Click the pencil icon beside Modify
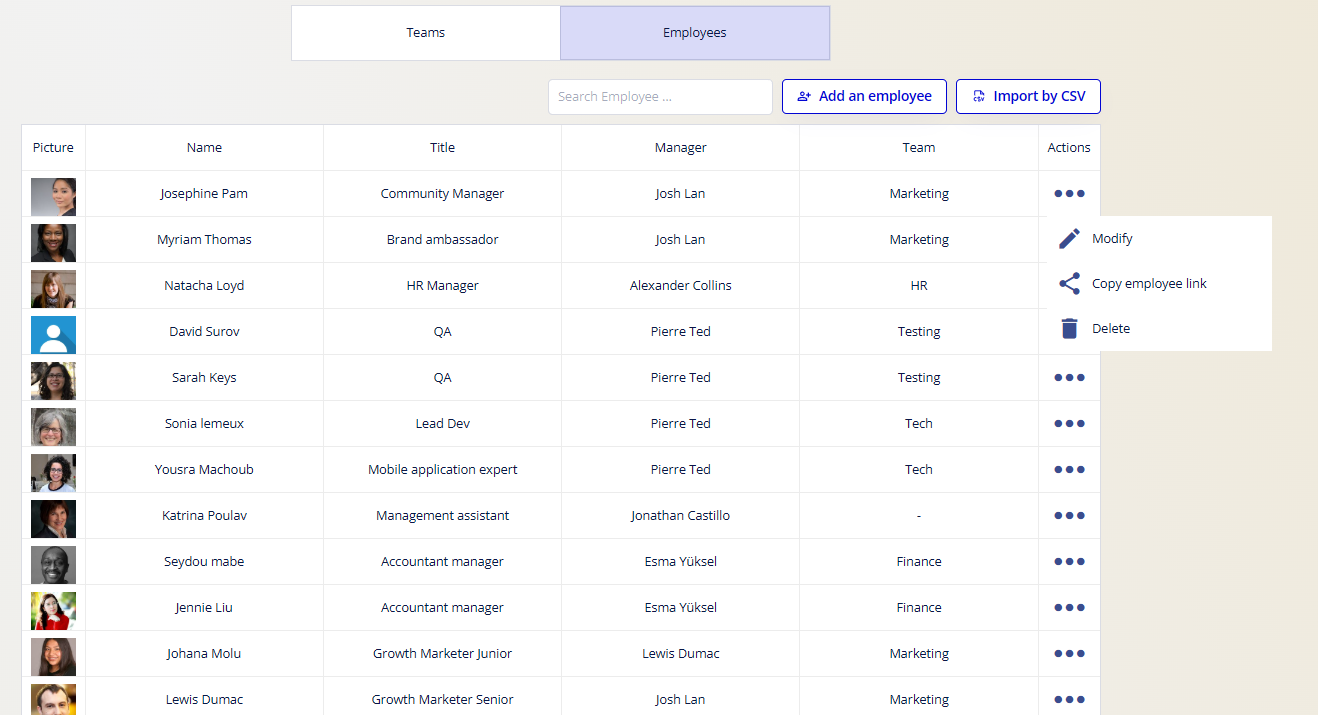The image size is (1318, 715). 1069,239
